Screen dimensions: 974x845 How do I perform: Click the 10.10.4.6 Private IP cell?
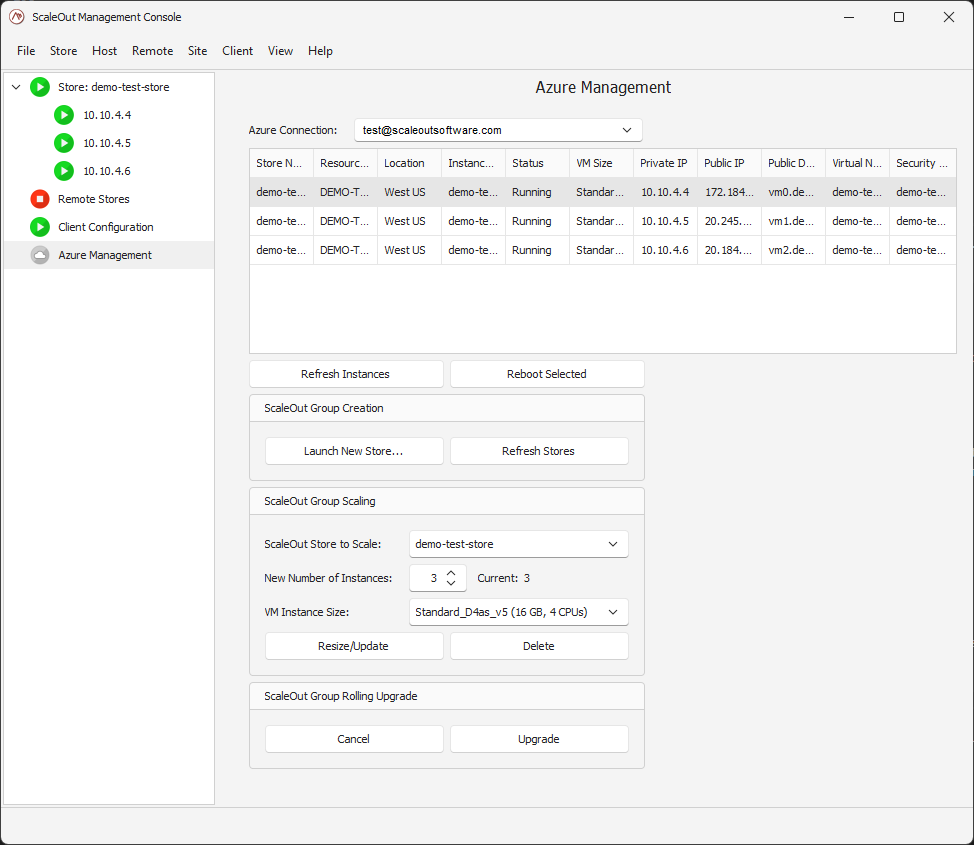pos(665,250)
